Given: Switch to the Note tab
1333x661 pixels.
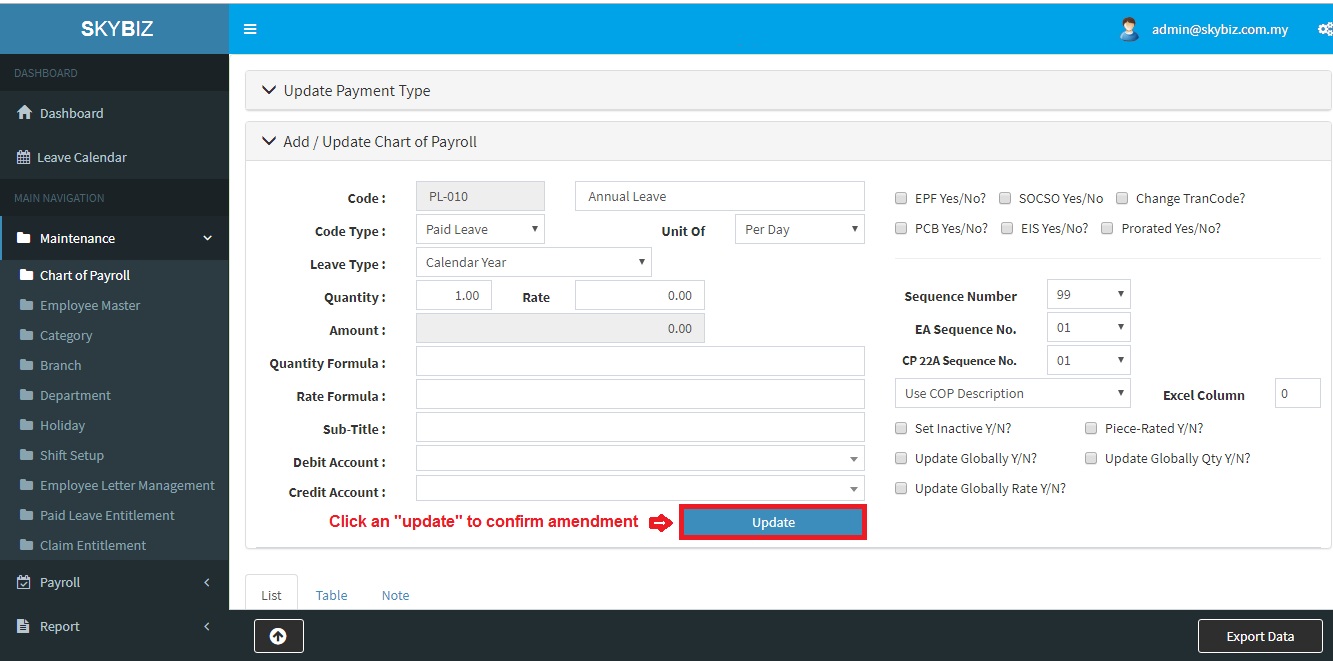Looking at the screenshot, I should click(395, 595).
